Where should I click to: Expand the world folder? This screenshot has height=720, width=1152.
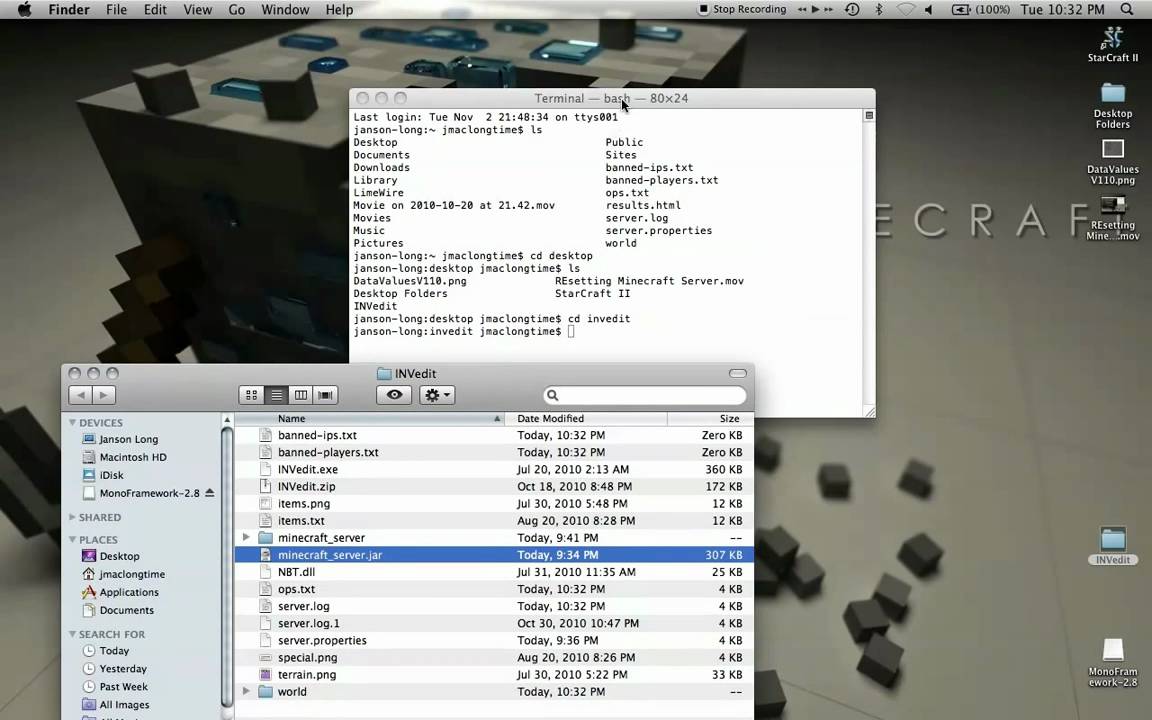point(246,692)
